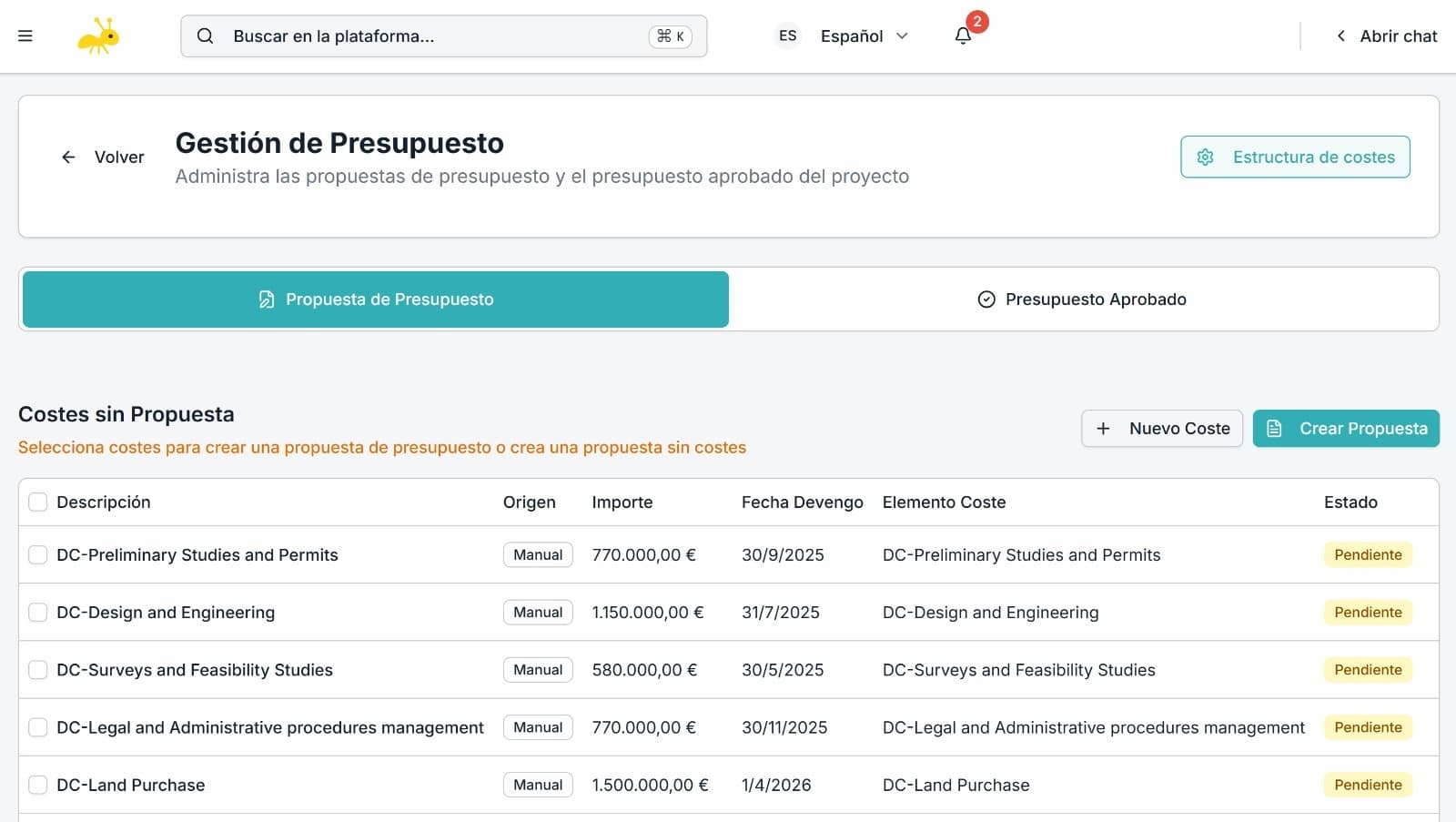This screenshot has height=822, width=1456.
Task: Click the Crear Propuesta button
Action: point(1346,429)
